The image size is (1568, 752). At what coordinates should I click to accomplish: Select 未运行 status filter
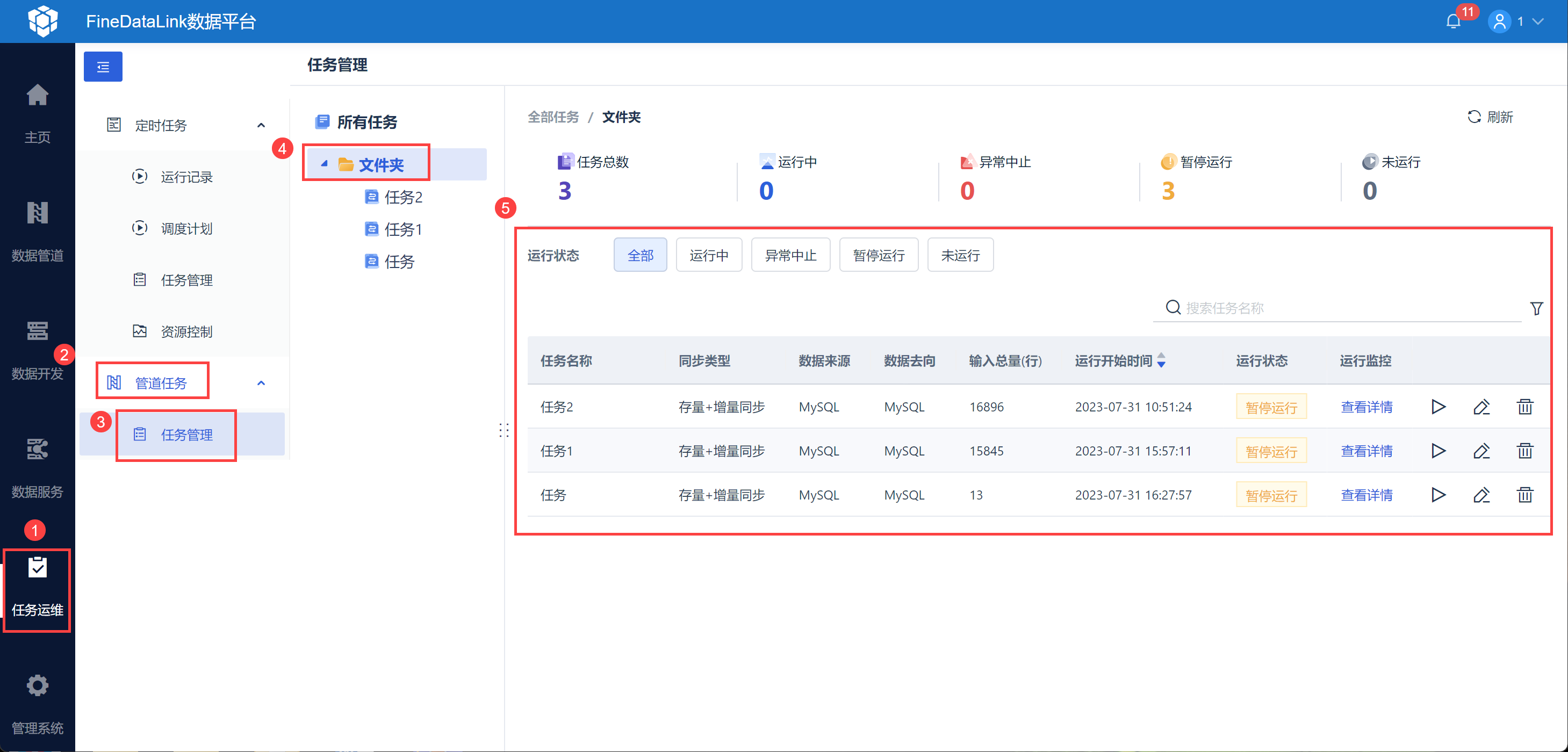pos(960,255)
